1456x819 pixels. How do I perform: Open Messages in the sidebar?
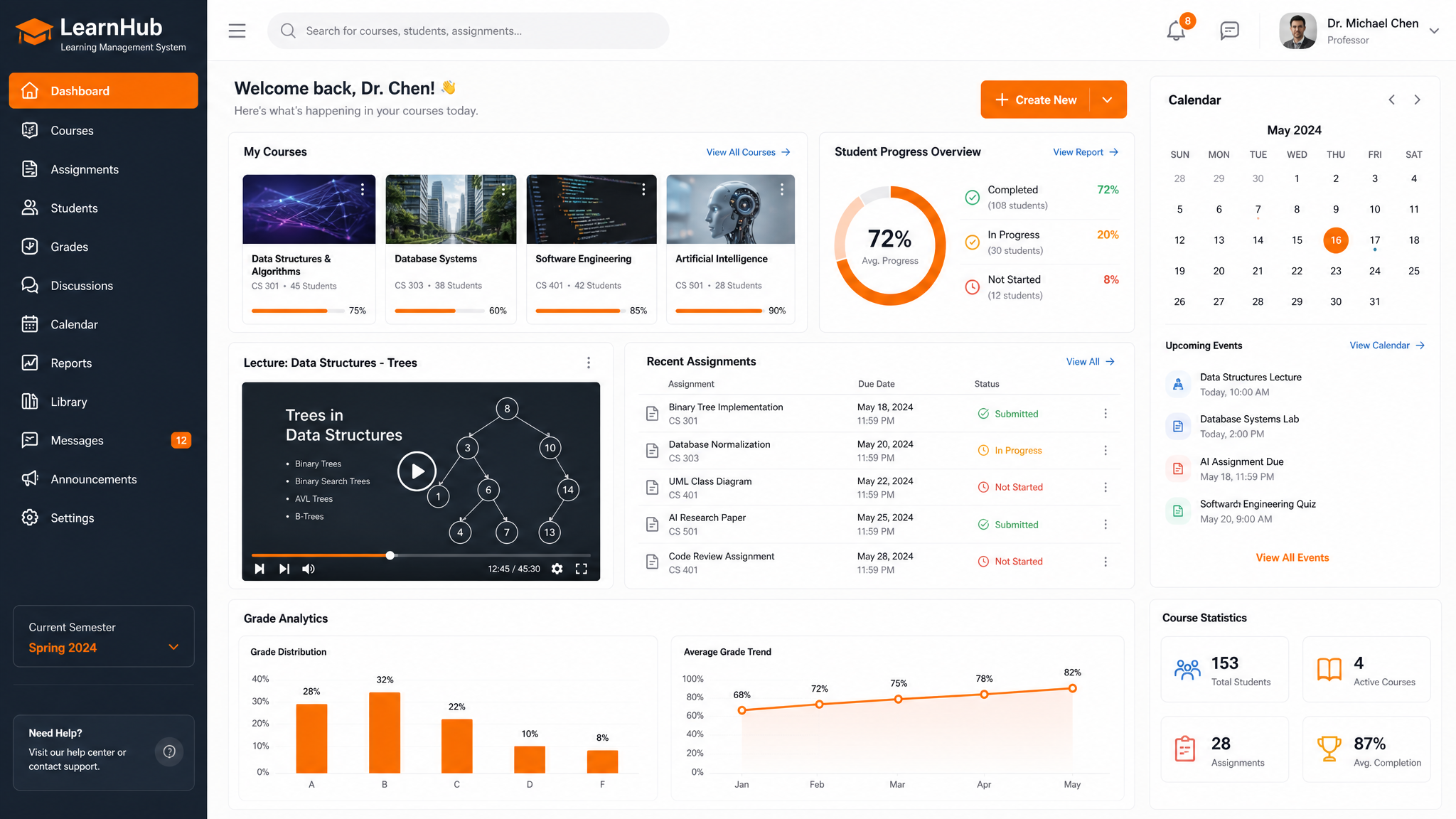pos(104,440)
